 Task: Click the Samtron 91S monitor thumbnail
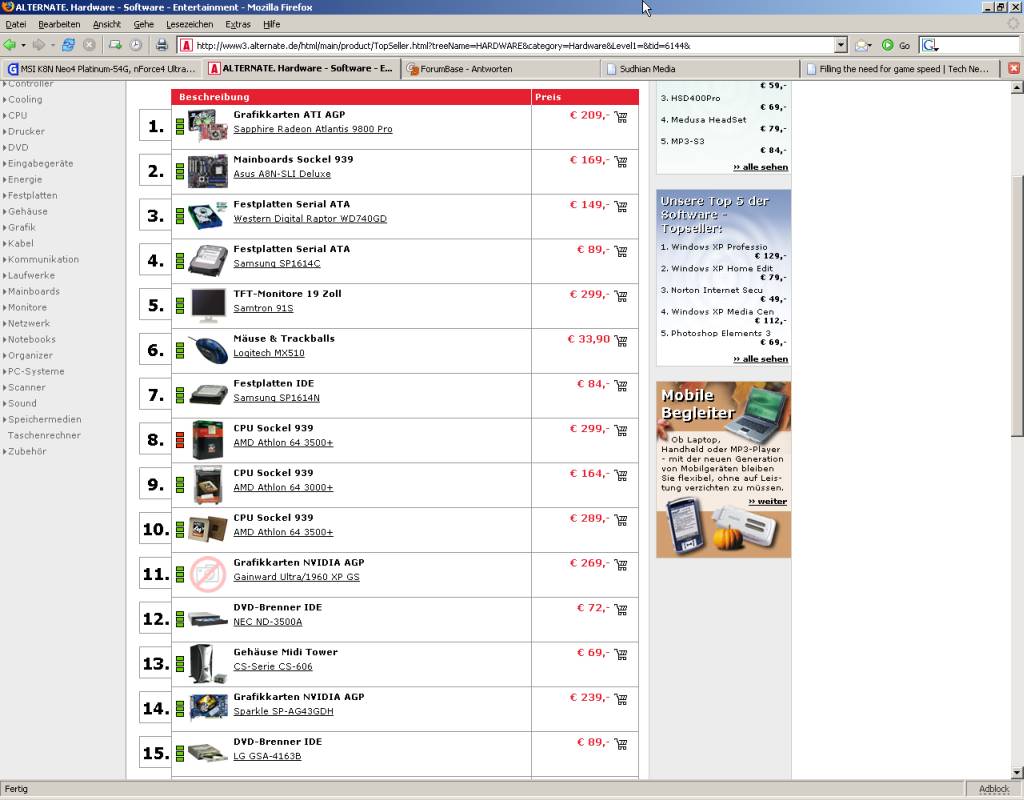pos(208,306)
